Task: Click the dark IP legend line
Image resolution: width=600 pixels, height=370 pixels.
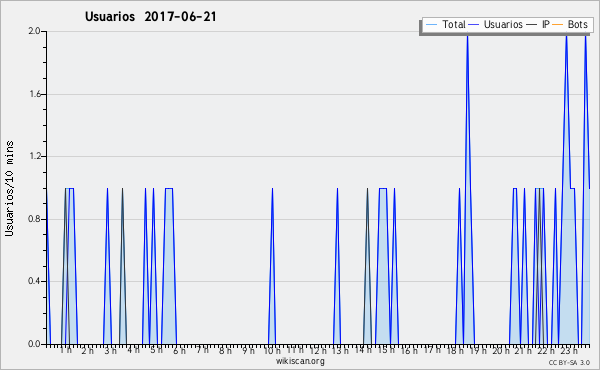Action: [x=532, y=25]
